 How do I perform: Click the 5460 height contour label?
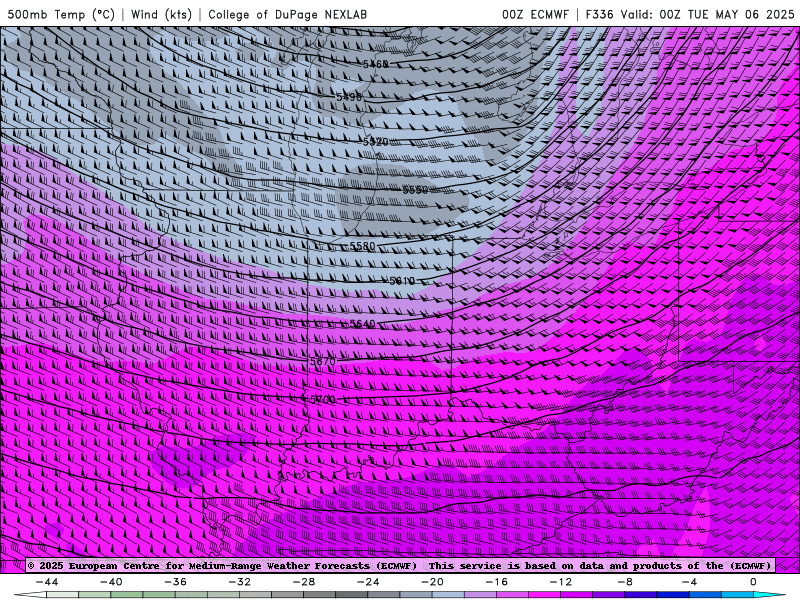pyautogui.click(x=376, y=64)
